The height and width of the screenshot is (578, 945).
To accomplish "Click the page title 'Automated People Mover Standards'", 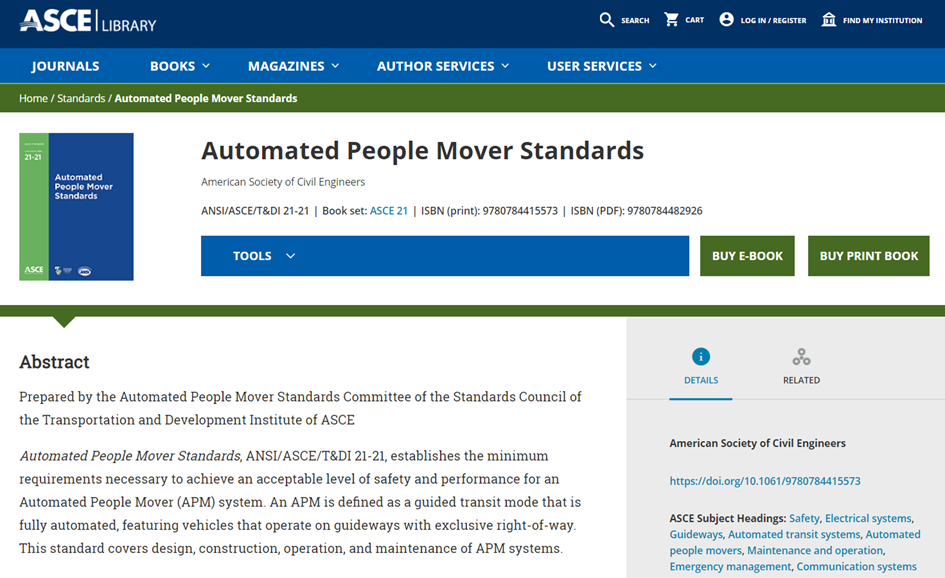I will (x=422, y=151).
